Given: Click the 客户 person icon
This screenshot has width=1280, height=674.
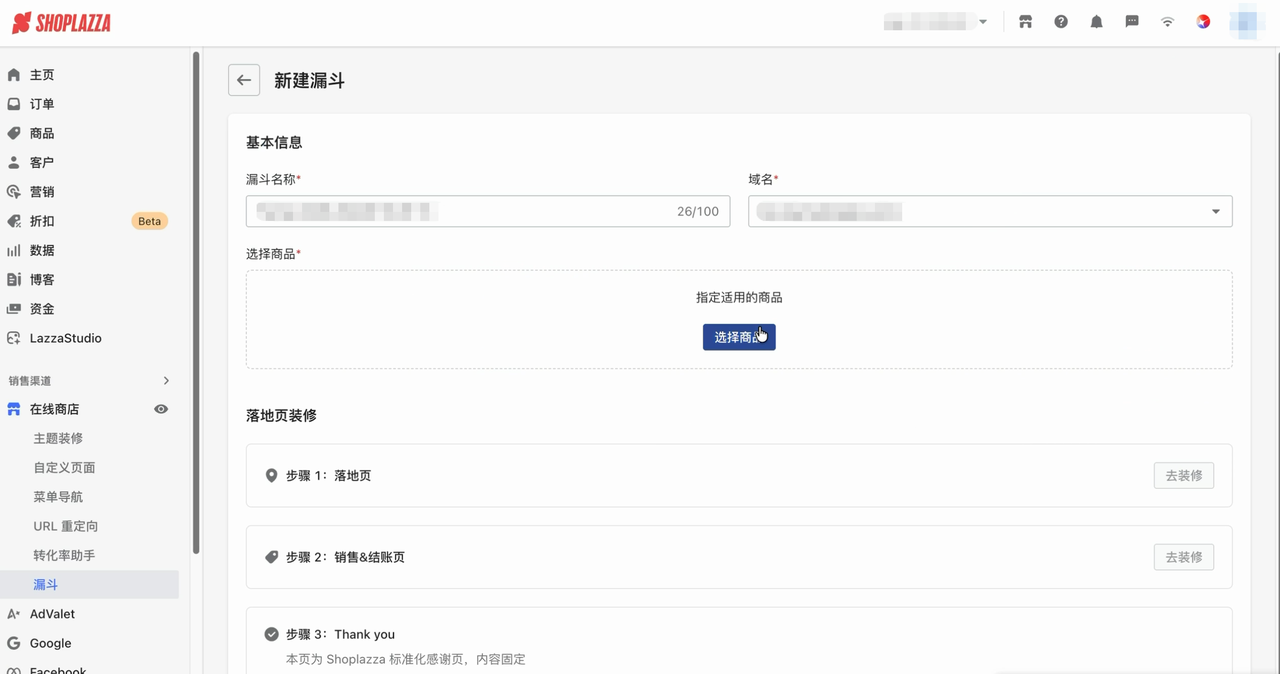Looking at the screenshot, I should tap(14, 162).
